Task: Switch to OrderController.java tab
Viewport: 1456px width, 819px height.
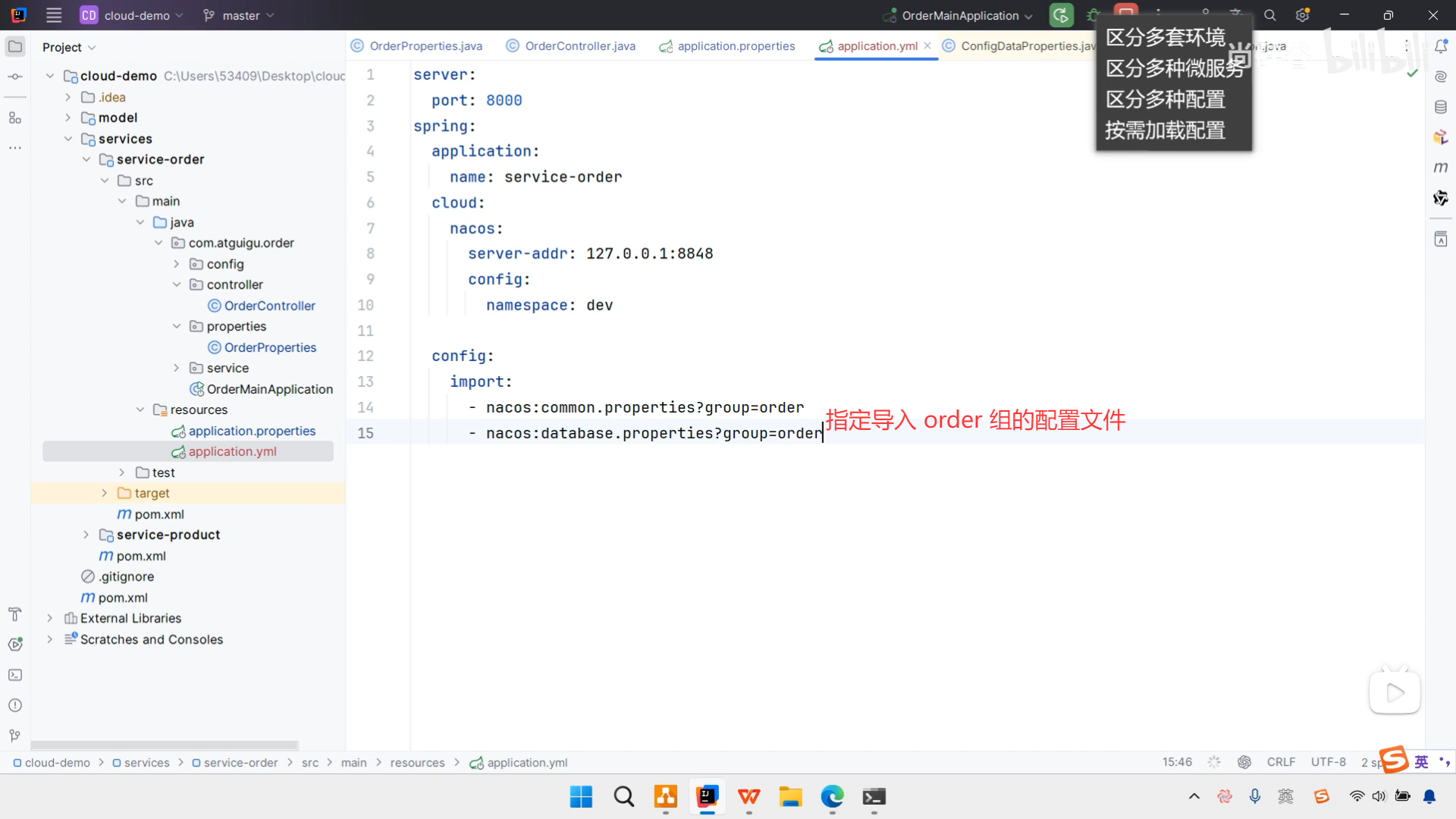Action: tap(579, 46)
